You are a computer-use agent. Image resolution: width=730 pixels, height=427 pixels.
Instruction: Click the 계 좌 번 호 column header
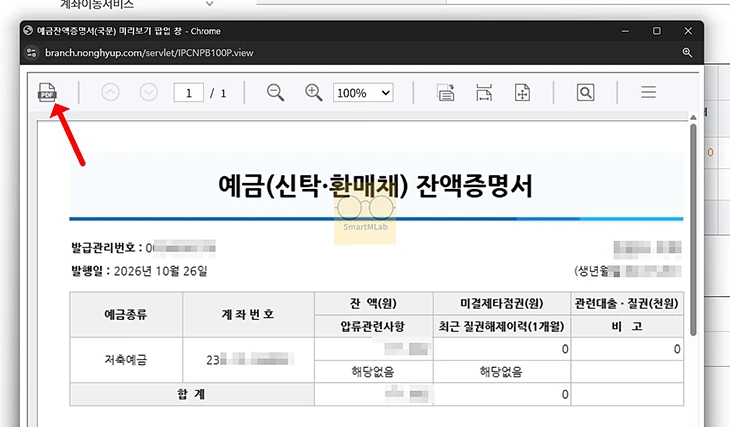248,314
